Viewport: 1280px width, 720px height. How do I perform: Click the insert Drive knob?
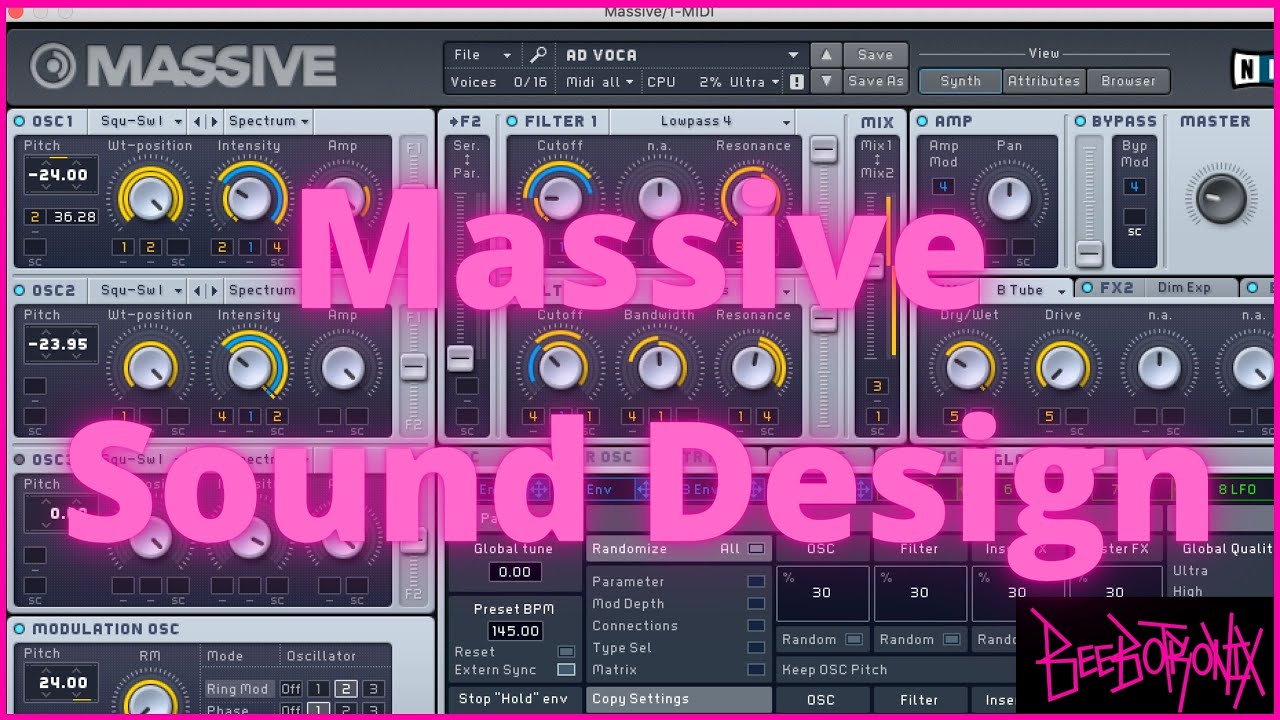pos(1062,367)
